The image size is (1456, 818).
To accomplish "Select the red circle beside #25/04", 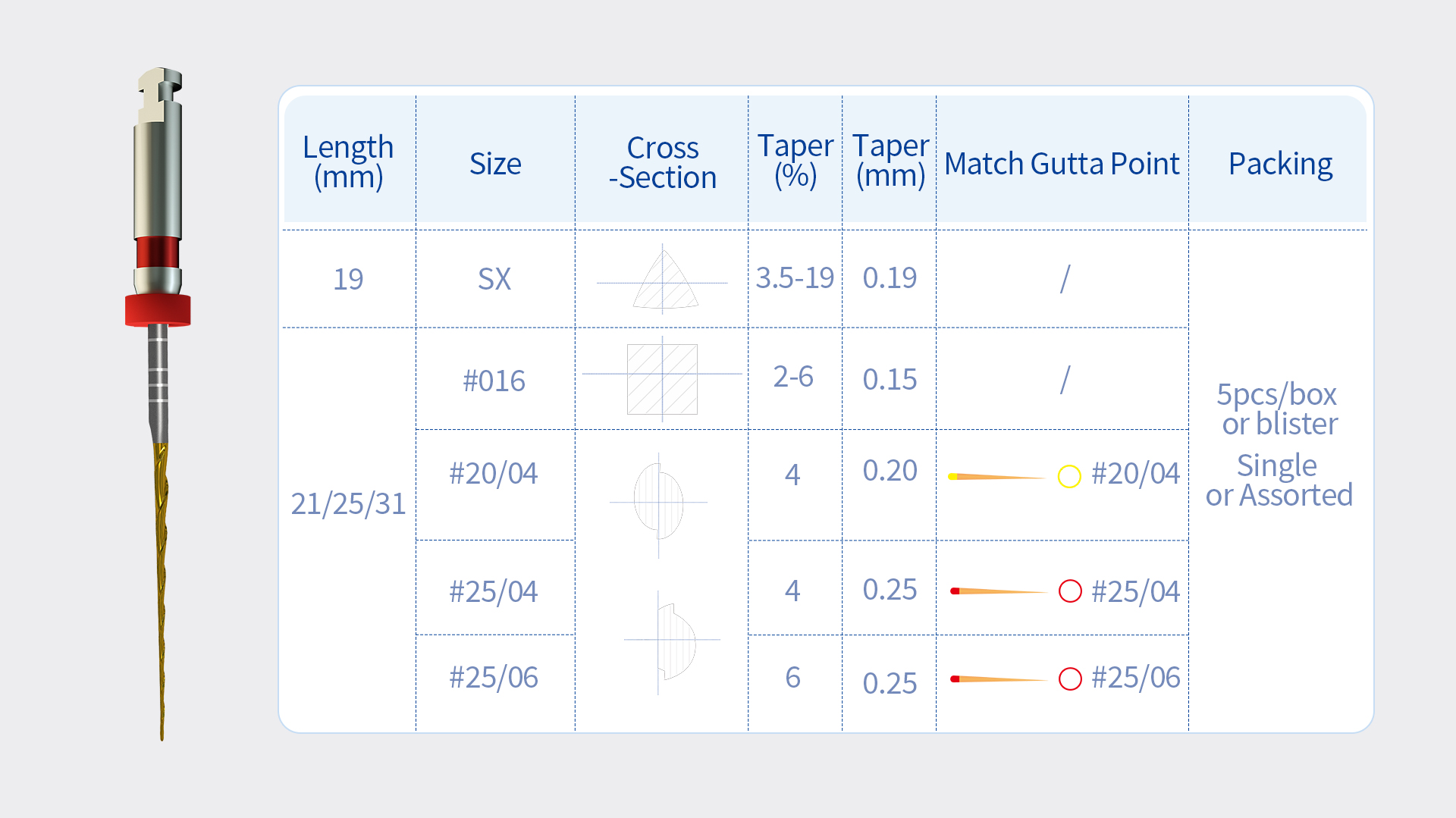I will point(1069,591).
